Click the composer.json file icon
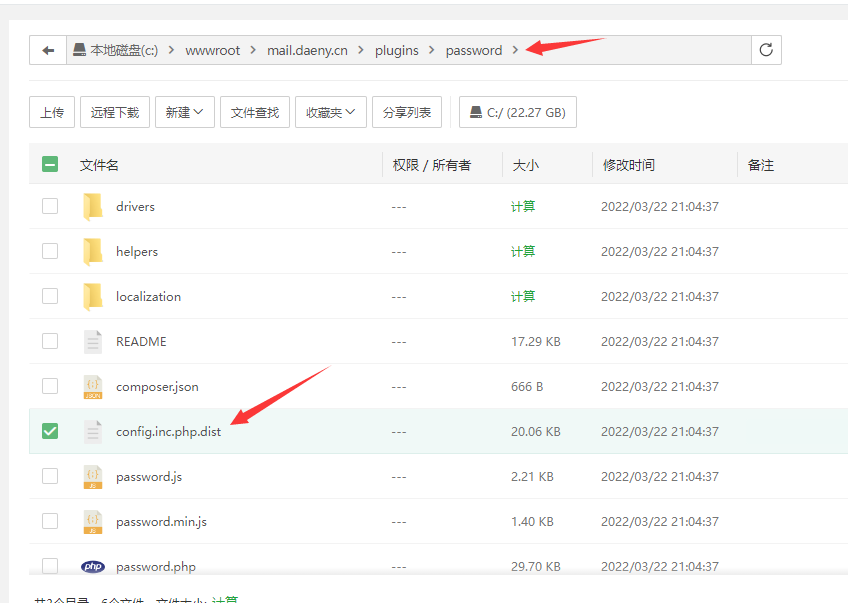 coord(93,387)
